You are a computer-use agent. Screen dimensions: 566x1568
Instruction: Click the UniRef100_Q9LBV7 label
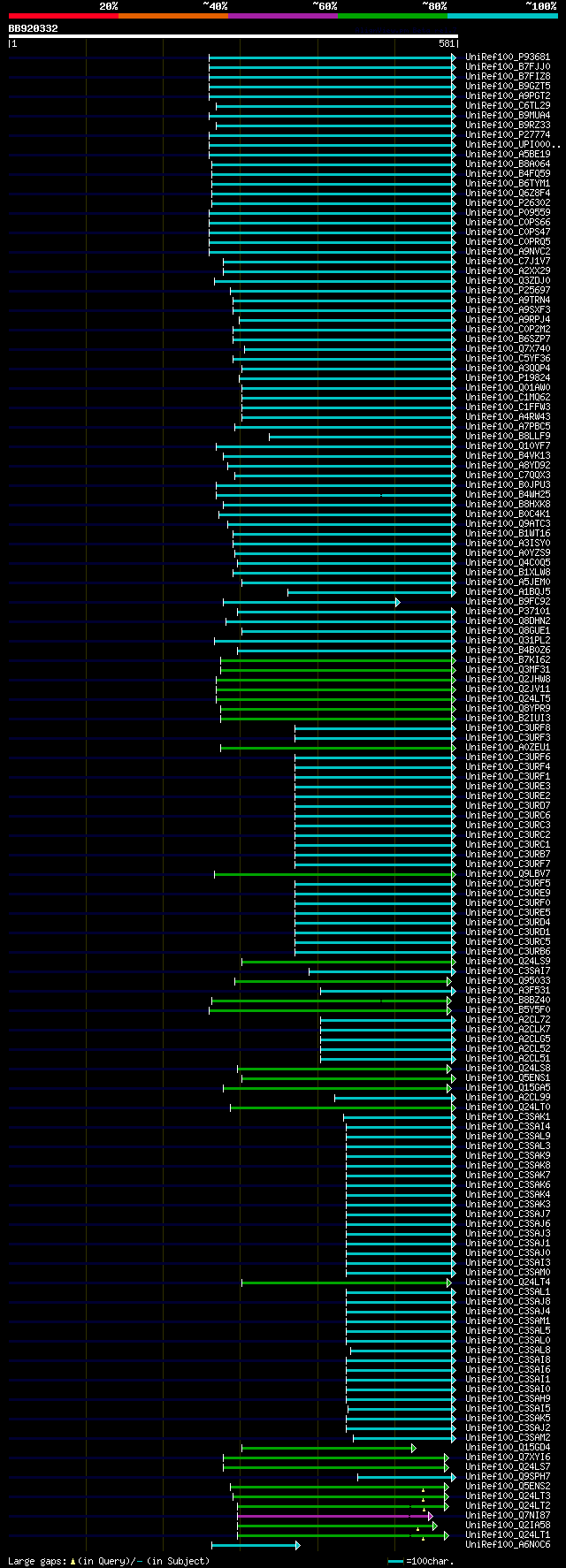click(508, 874)
